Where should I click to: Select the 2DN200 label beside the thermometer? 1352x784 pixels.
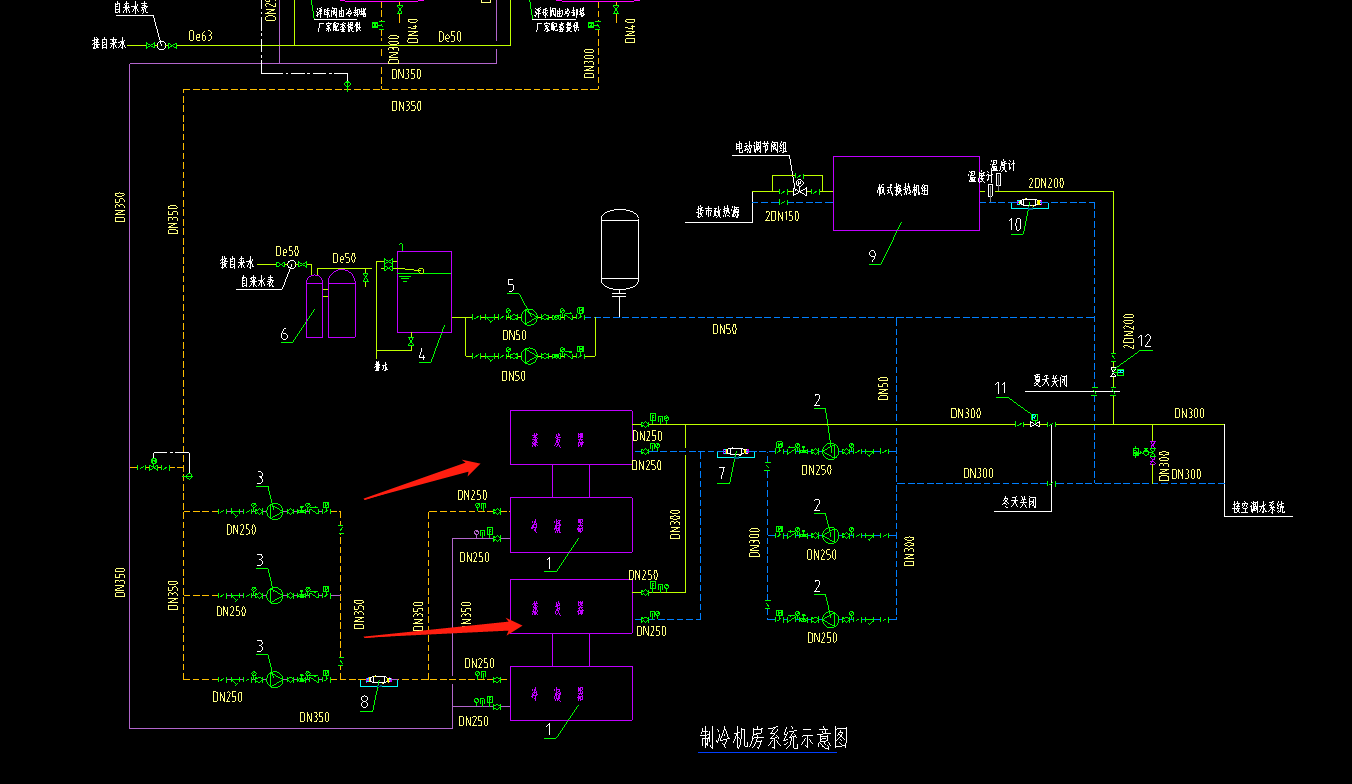pyautogui.click(x=1046, y=184)
